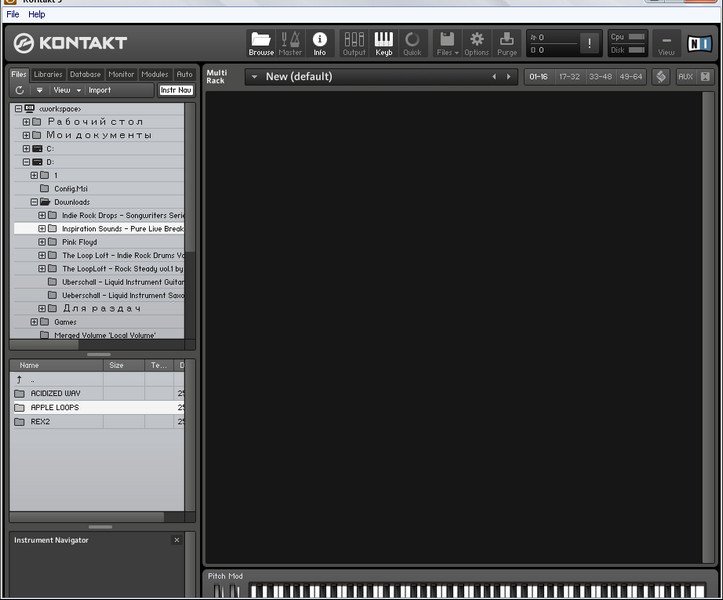The image size is (723, 600).
Task: Select the 17-32 channel page
Action: pos(569,77)
